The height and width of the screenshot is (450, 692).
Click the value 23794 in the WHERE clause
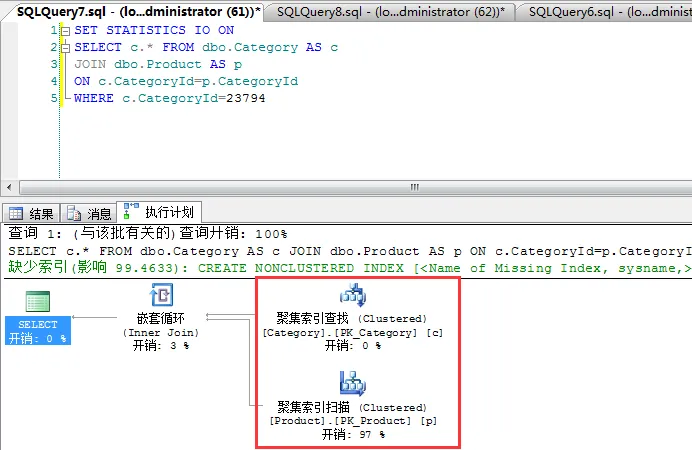point(245,98)
